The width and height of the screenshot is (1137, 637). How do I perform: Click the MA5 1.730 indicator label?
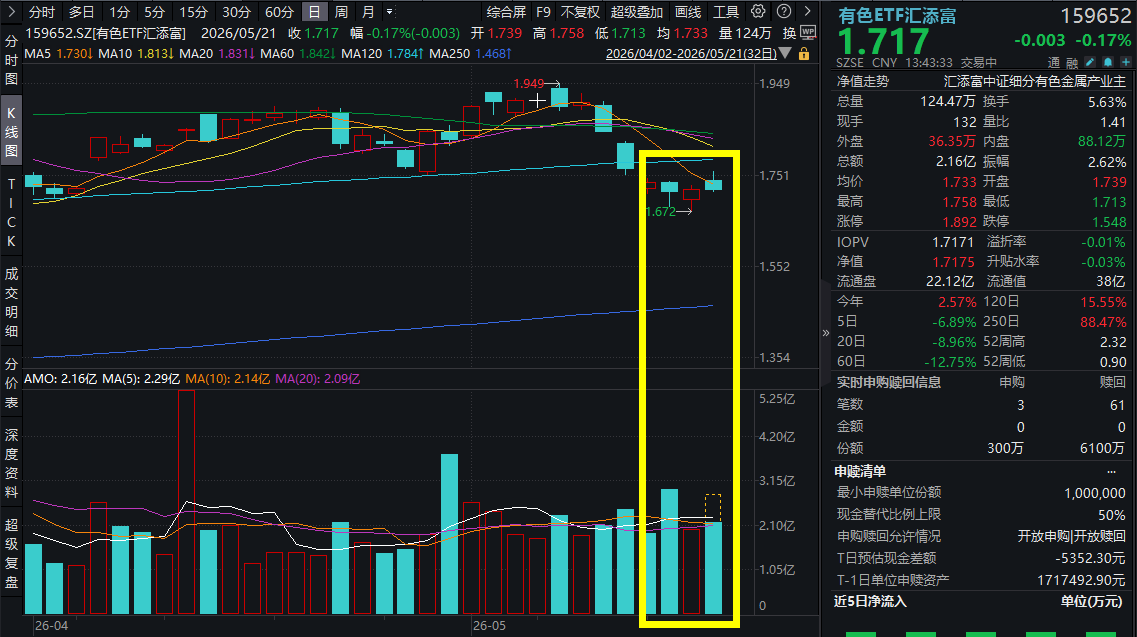tap(59, 54)
